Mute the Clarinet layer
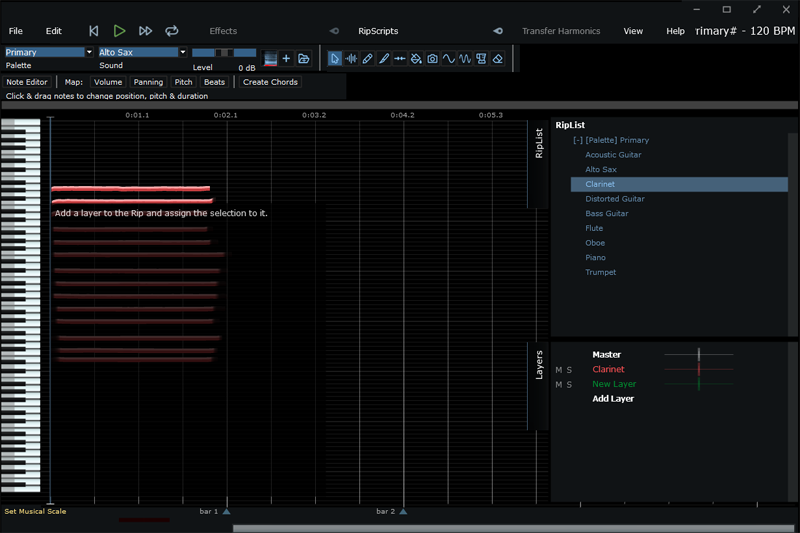Image resolution: width=800 pixels, height=533 pixels. point(559,370)
